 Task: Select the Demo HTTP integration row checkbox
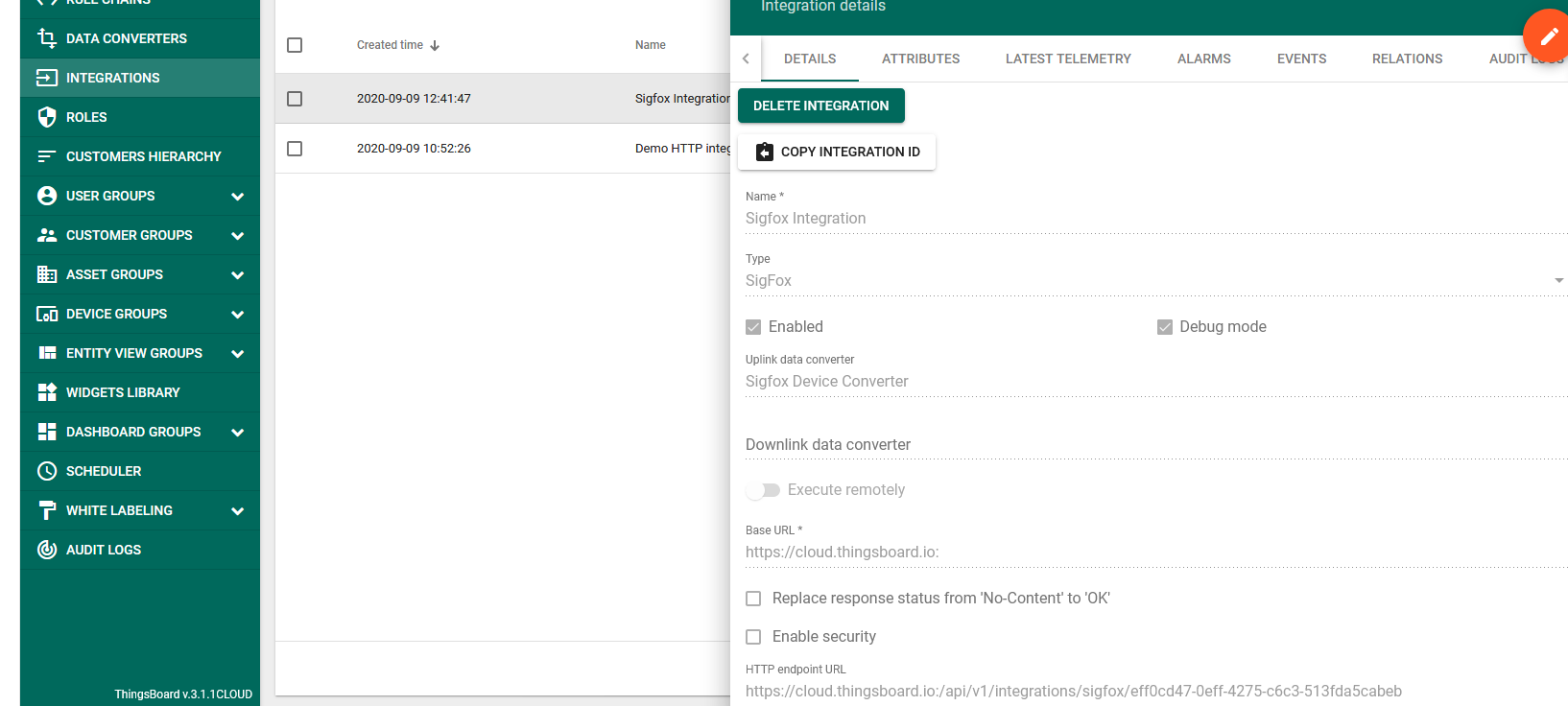(x=295, y=149)
